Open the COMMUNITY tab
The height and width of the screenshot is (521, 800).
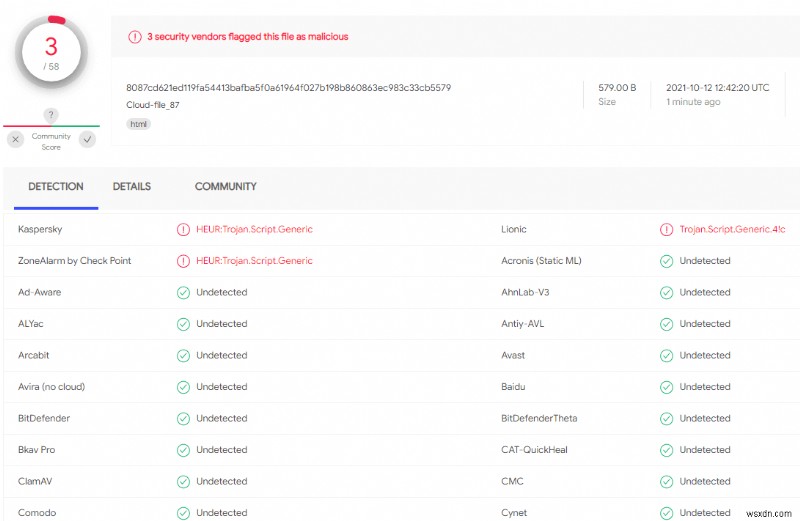pos(225,187)
